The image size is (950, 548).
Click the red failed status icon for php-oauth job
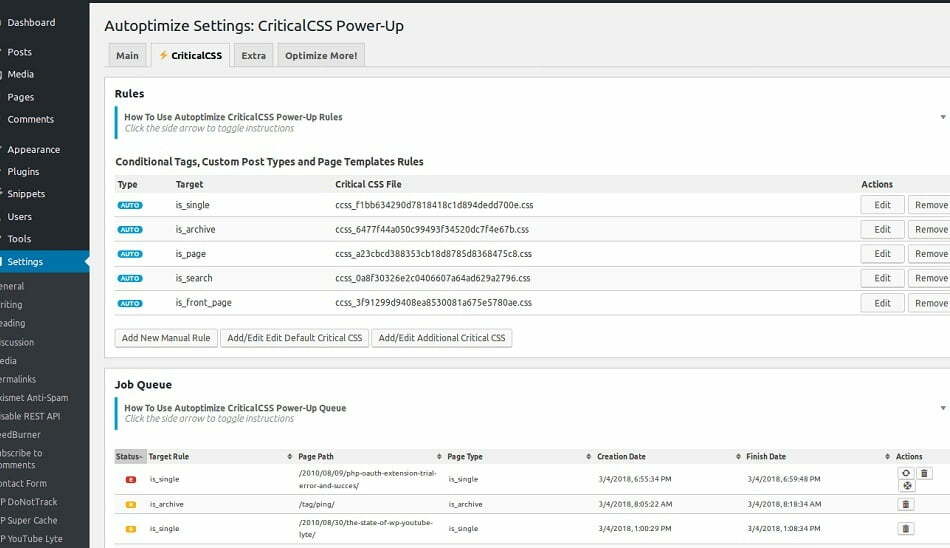click(131, 480)
